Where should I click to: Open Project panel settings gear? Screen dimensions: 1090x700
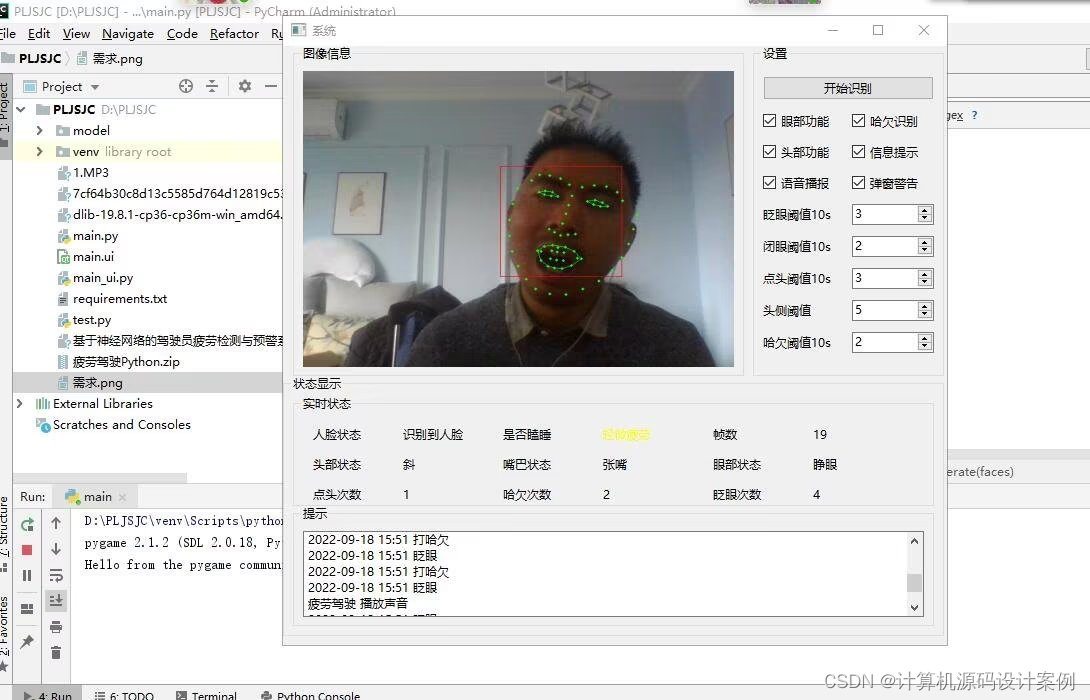click(245, 86)
